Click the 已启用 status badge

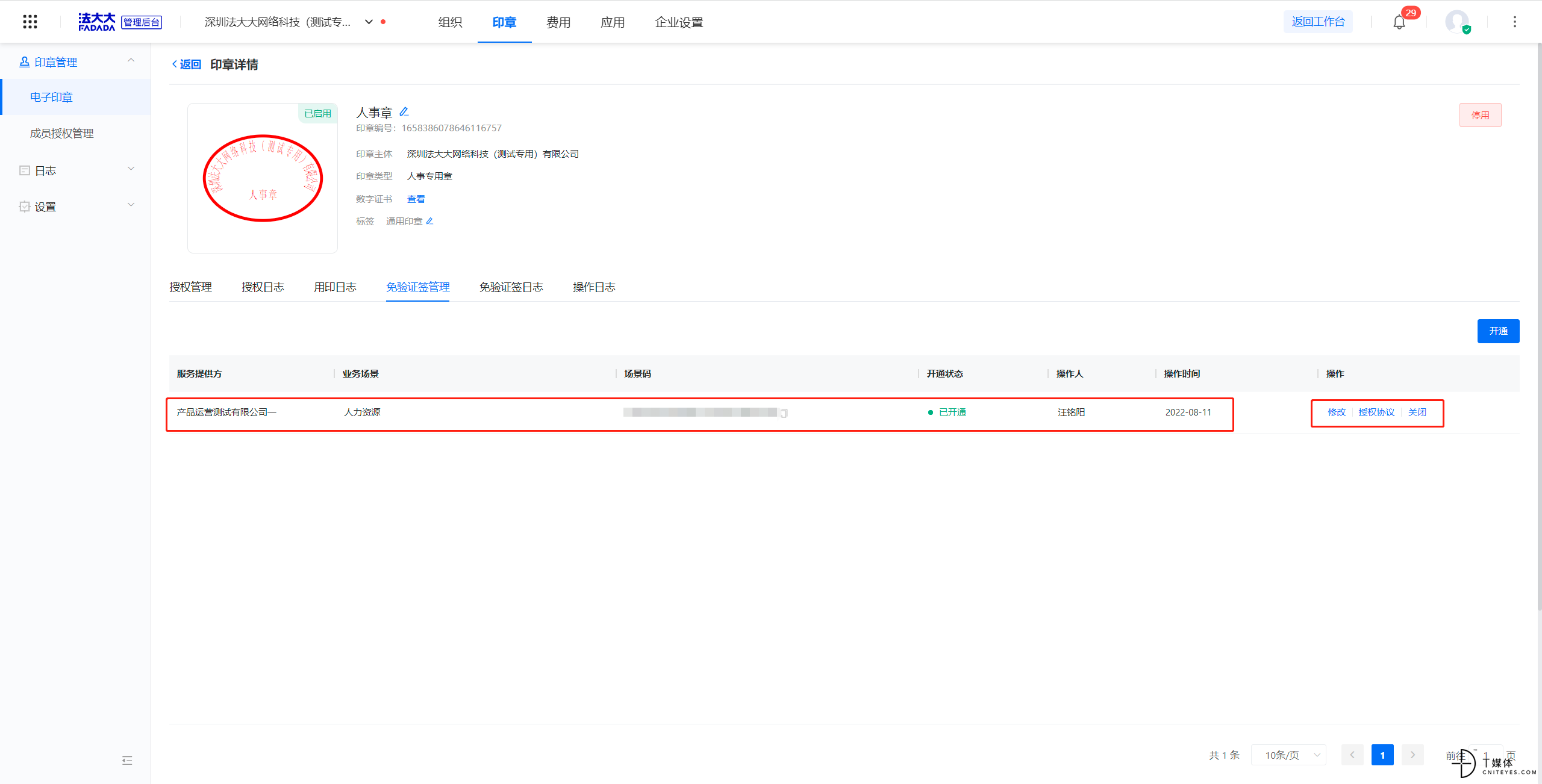(317, 113)
